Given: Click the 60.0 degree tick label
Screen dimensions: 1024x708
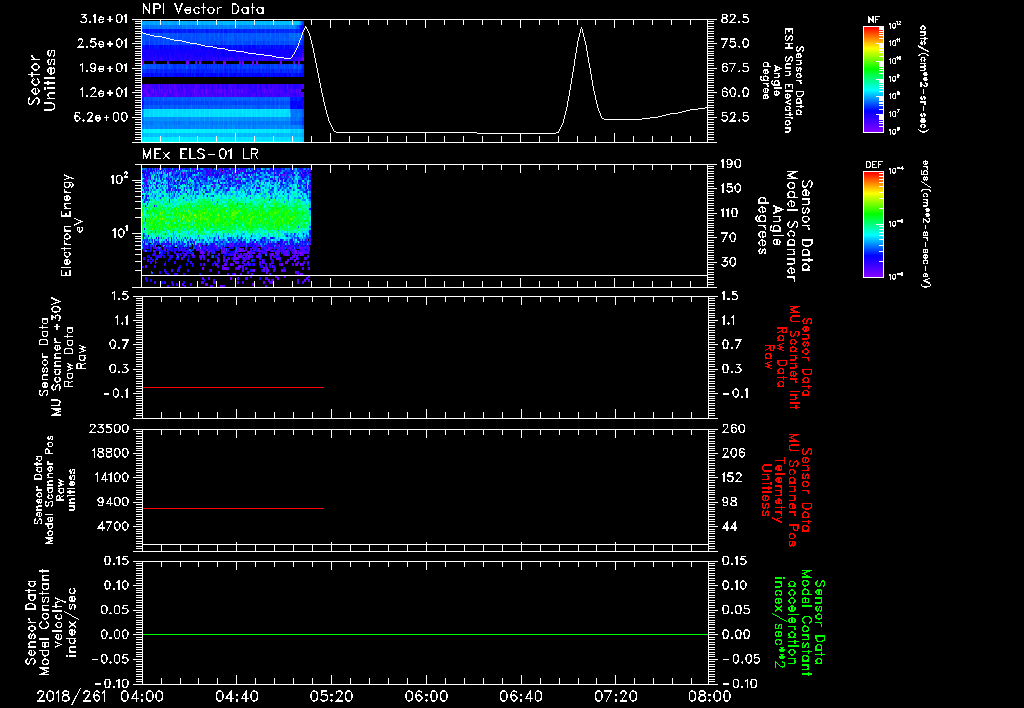Looking at the screenshot, I should 736,93.
